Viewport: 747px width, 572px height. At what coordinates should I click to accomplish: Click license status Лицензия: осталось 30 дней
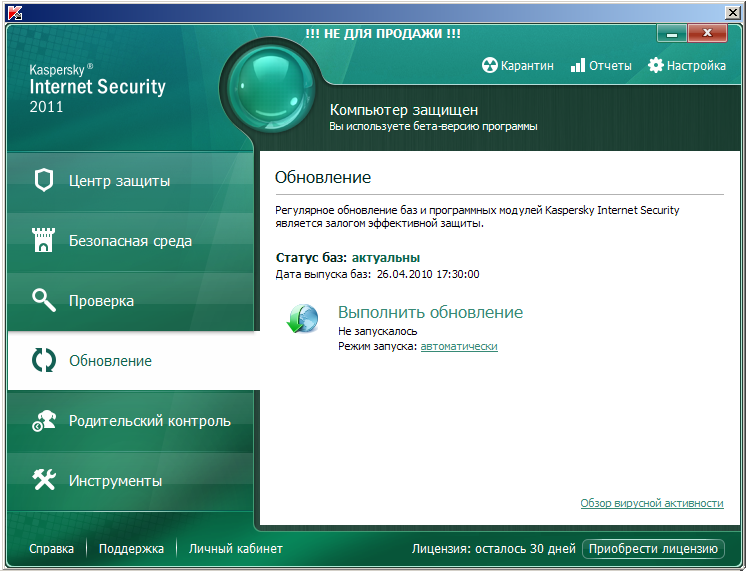[x=494, y=549]
